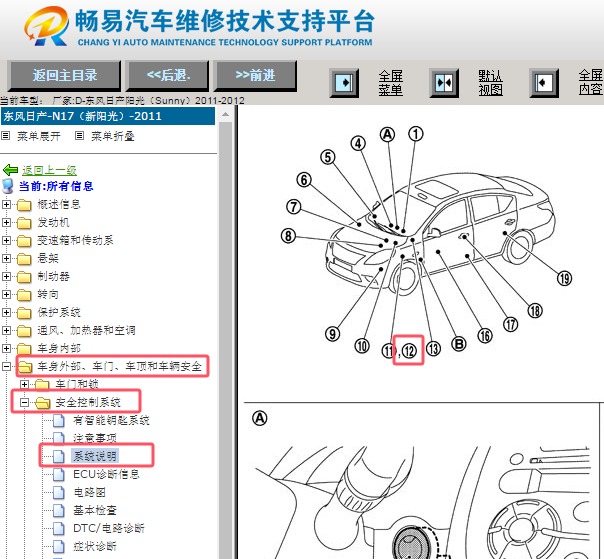This screenshot has width=604, height=559.
Task: Expand the 概述信息 folder node
Action: (6, 204)
